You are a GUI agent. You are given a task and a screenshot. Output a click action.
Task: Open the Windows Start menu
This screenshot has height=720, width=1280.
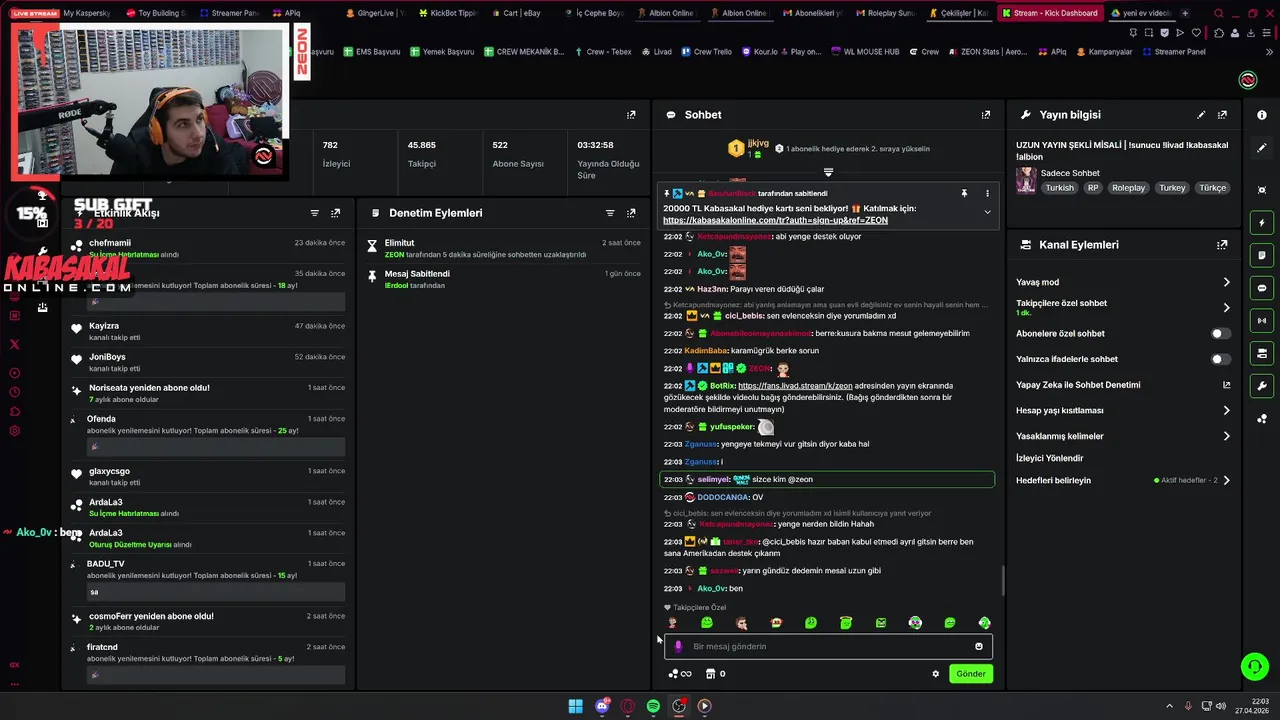pos(576,706)
